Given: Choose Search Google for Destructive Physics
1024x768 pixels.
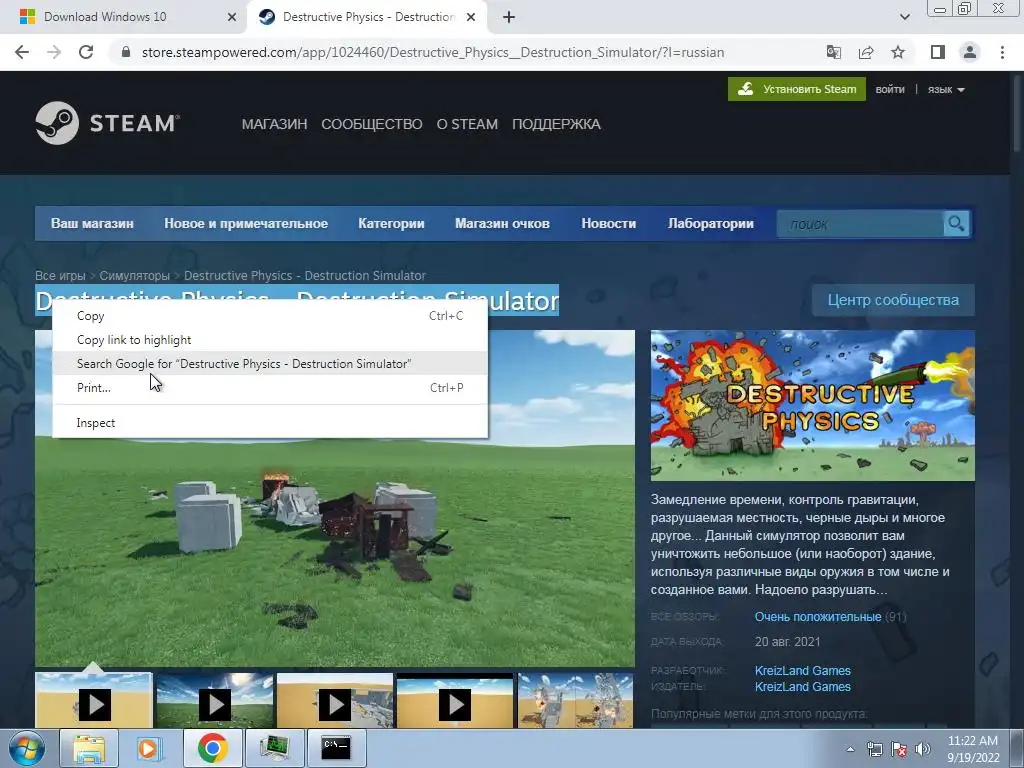Looking at the screenshot, I should (x=270, y=364).
